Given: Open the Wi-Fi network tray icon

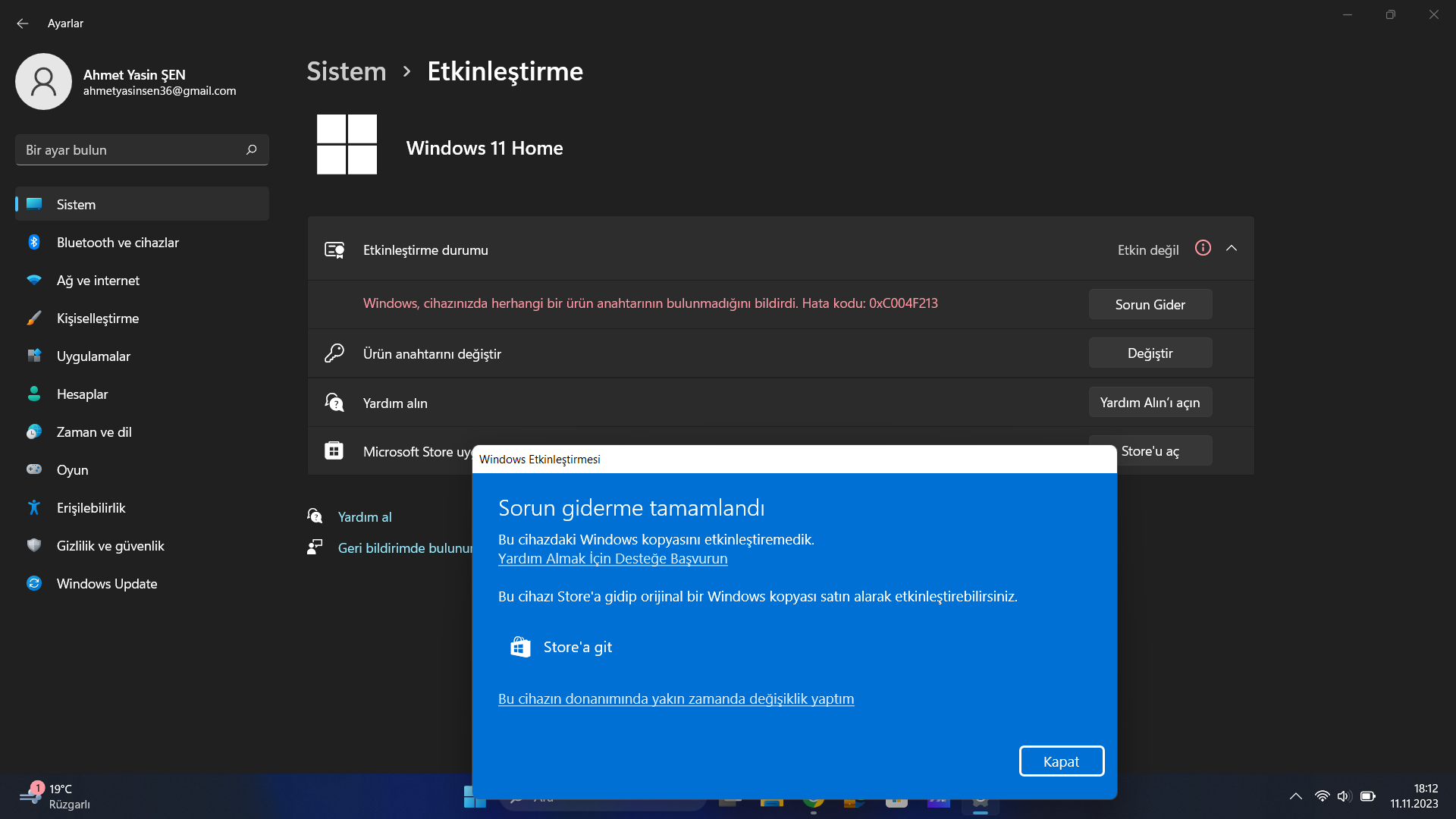Looking at the screenshot, I should point(1322,796).
